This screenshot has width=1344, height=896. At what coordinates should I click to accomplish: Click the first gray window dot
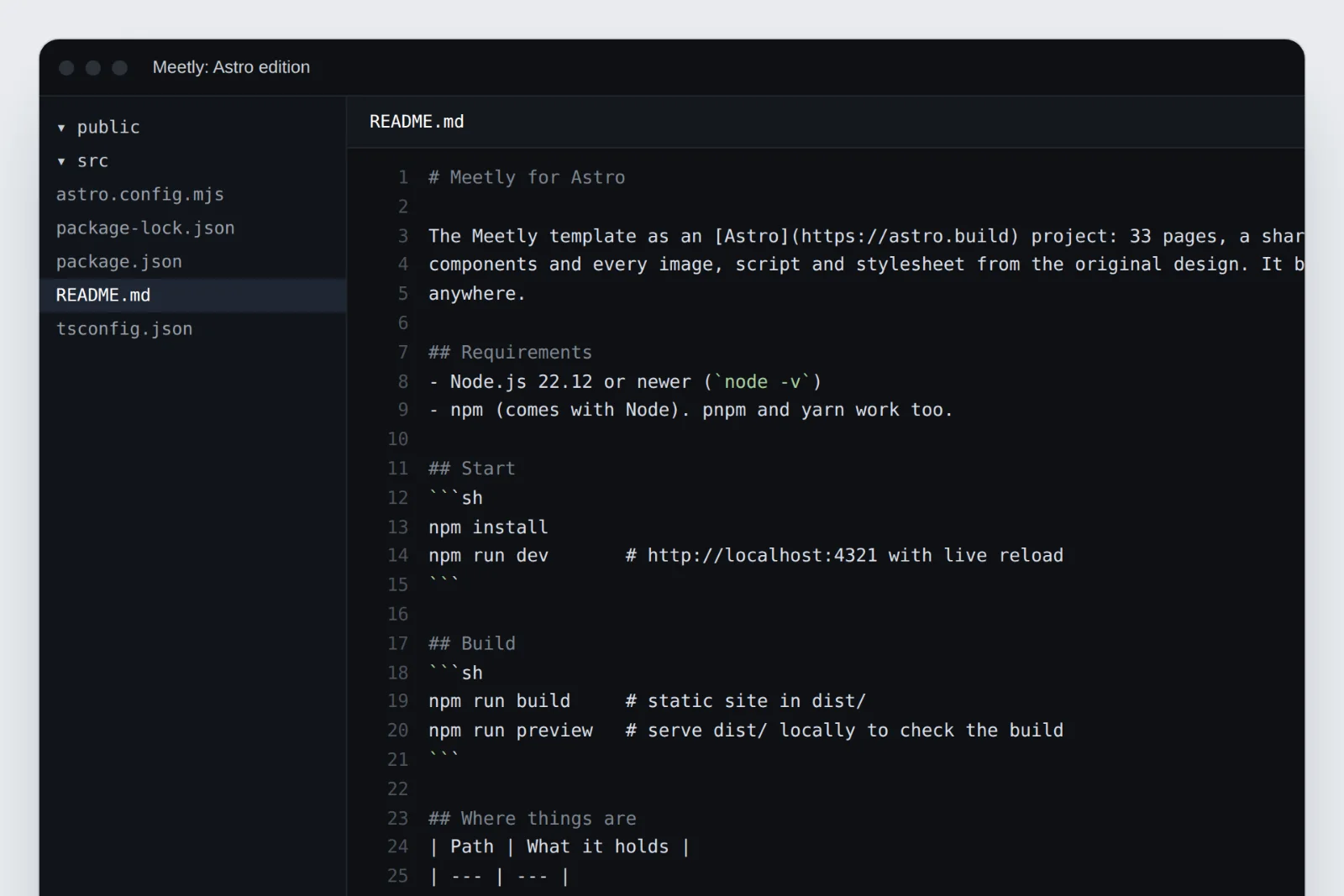(x=66, y=67)
